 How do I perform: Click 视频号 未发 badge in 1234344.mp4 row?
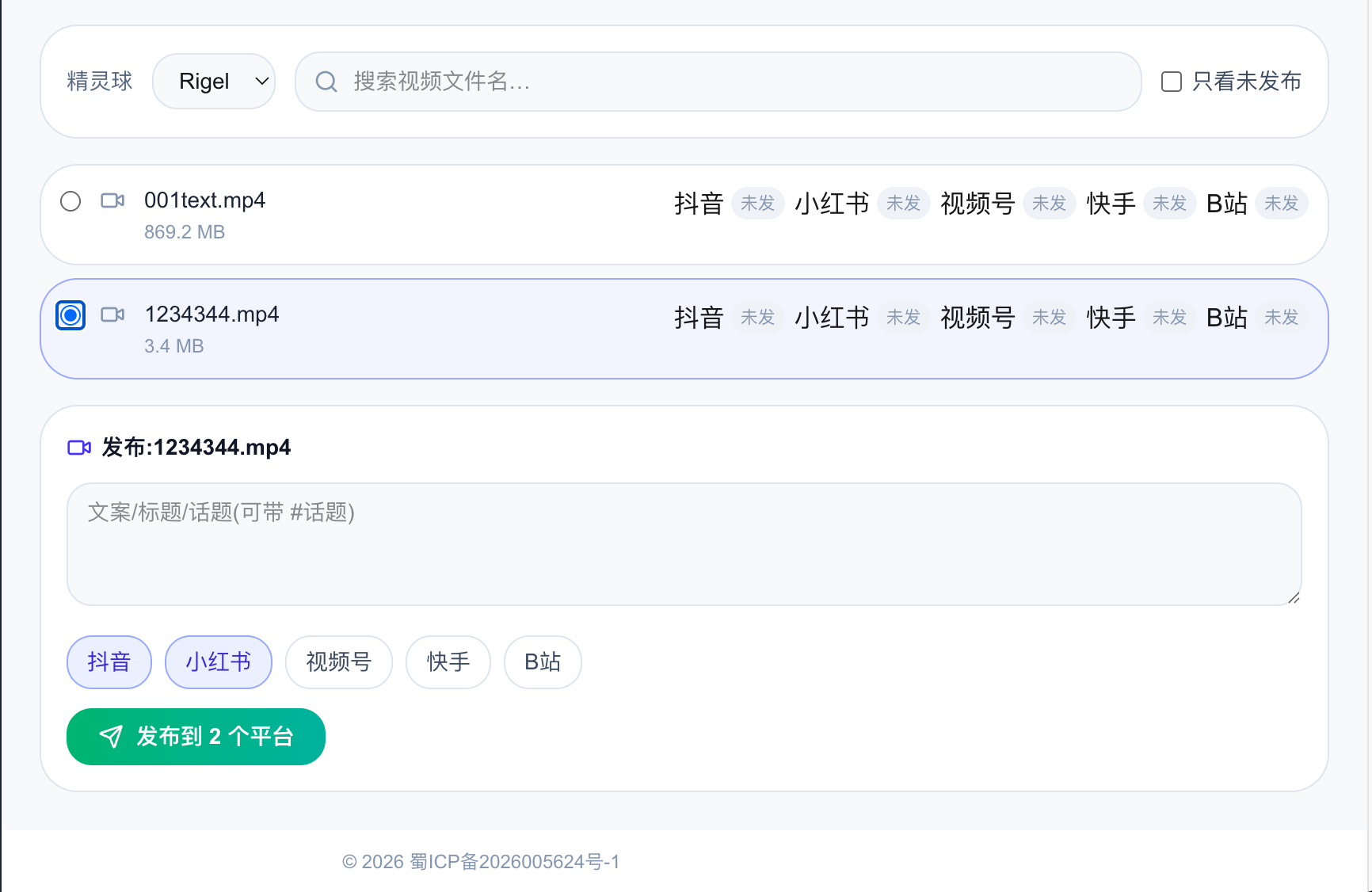tap(1049, 318)
